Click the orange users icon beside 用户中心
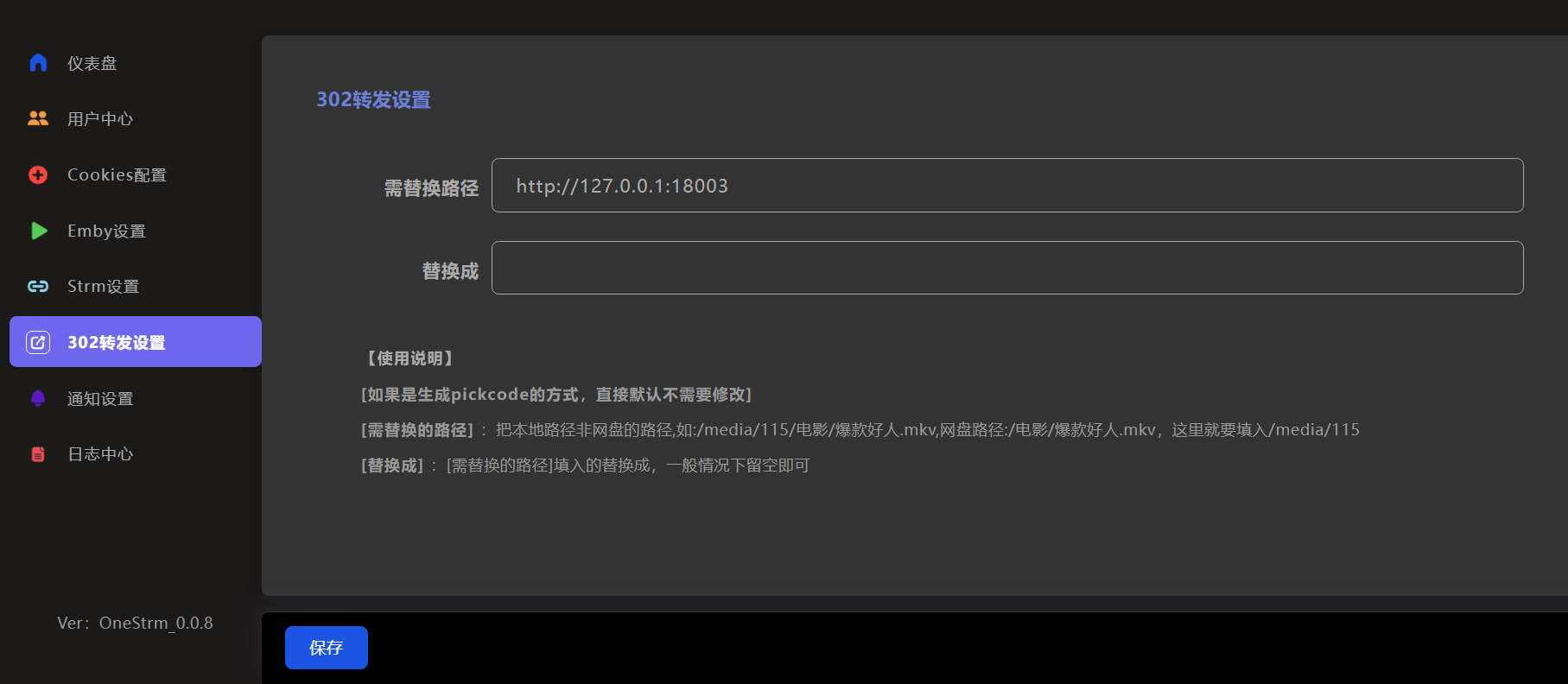 38,118
